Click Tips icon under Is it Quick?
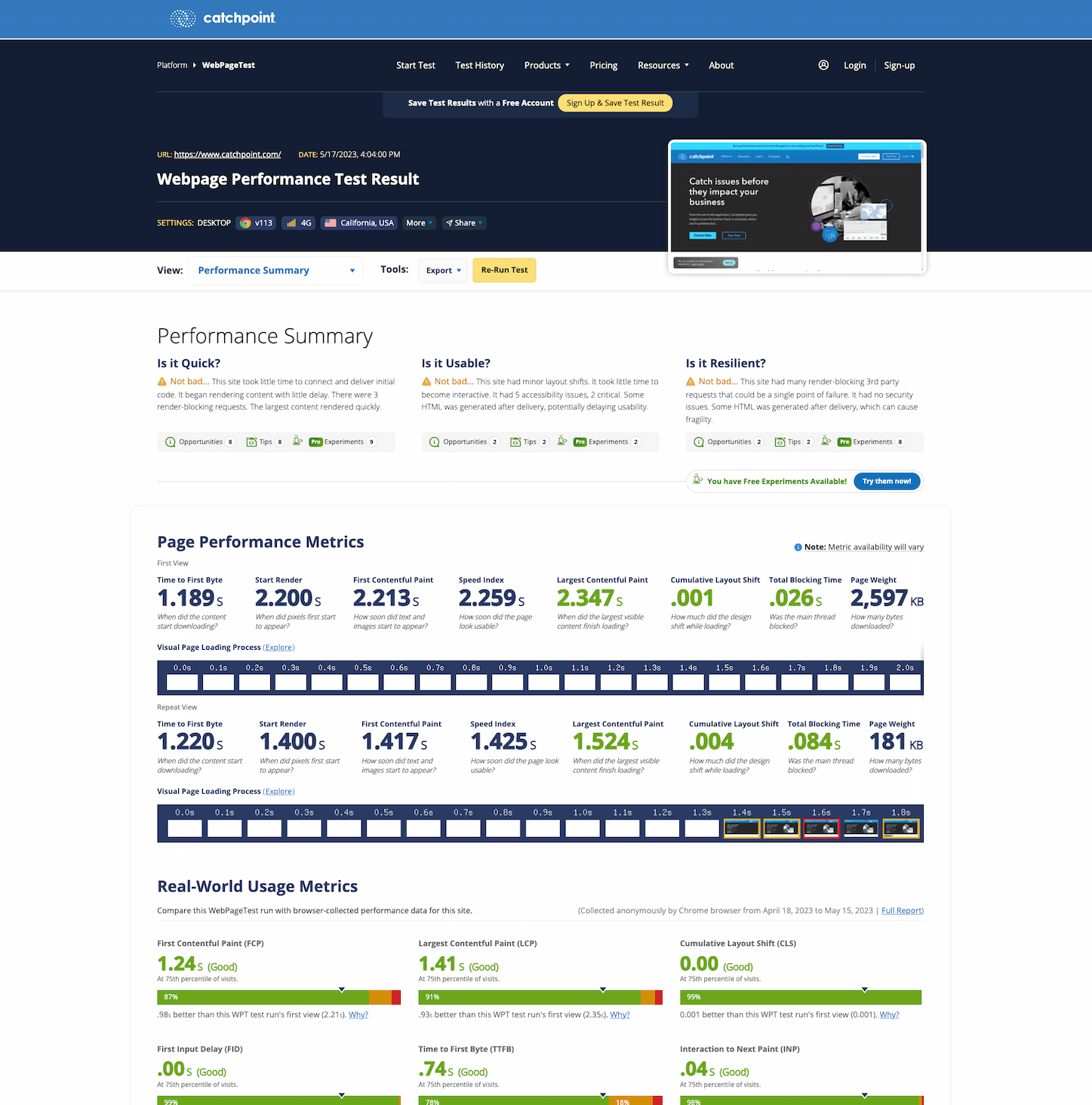Viewport: 1092px width, 1105px height. click(252, 442)
